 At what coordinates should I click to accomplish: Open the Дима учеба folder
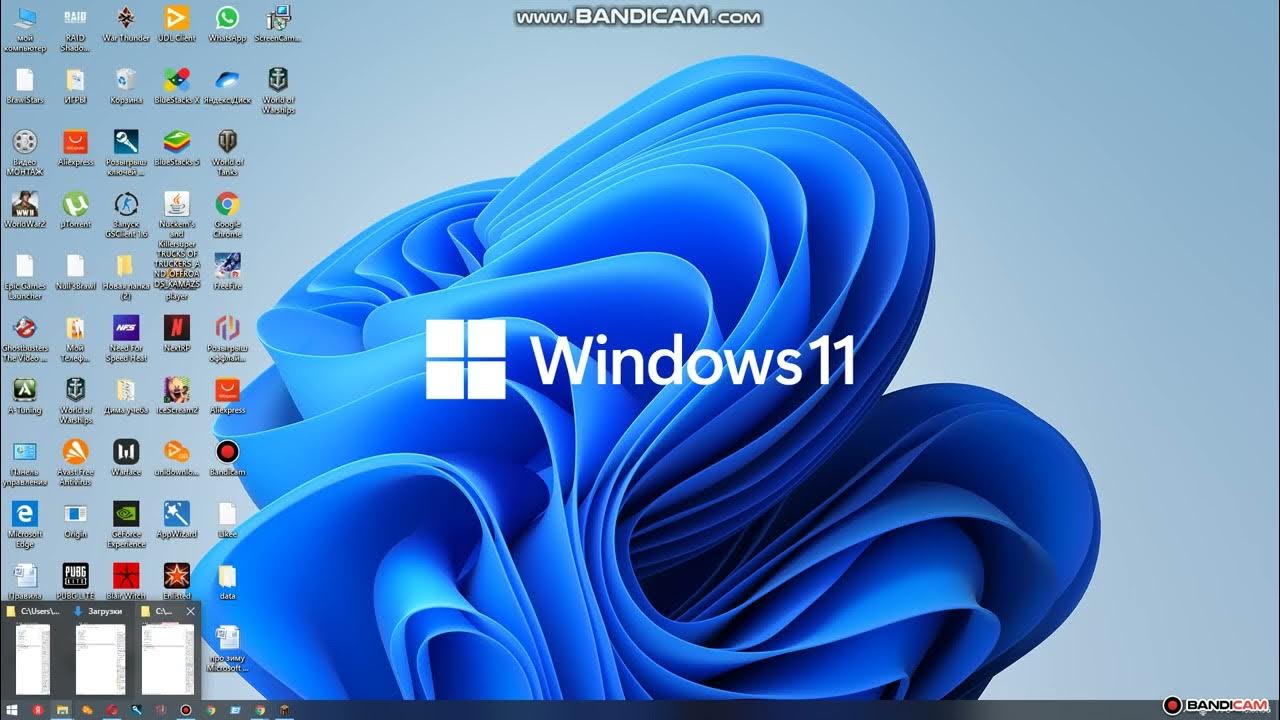pos(126,396)
